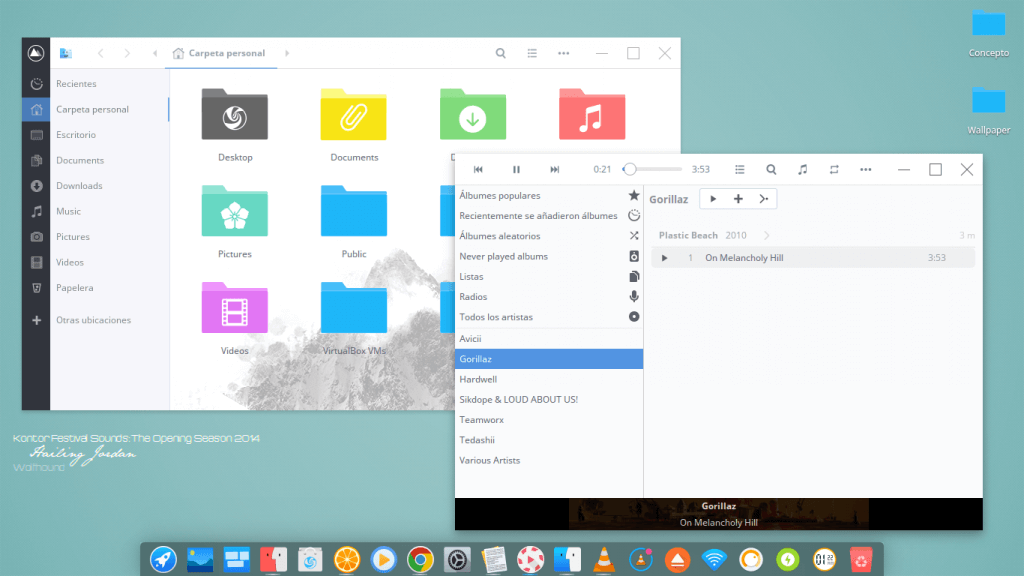The width and height of the screenshot is (1024, 576).
Task: Open VLC cone icon in the dock
Action: [x=604, y=560]
